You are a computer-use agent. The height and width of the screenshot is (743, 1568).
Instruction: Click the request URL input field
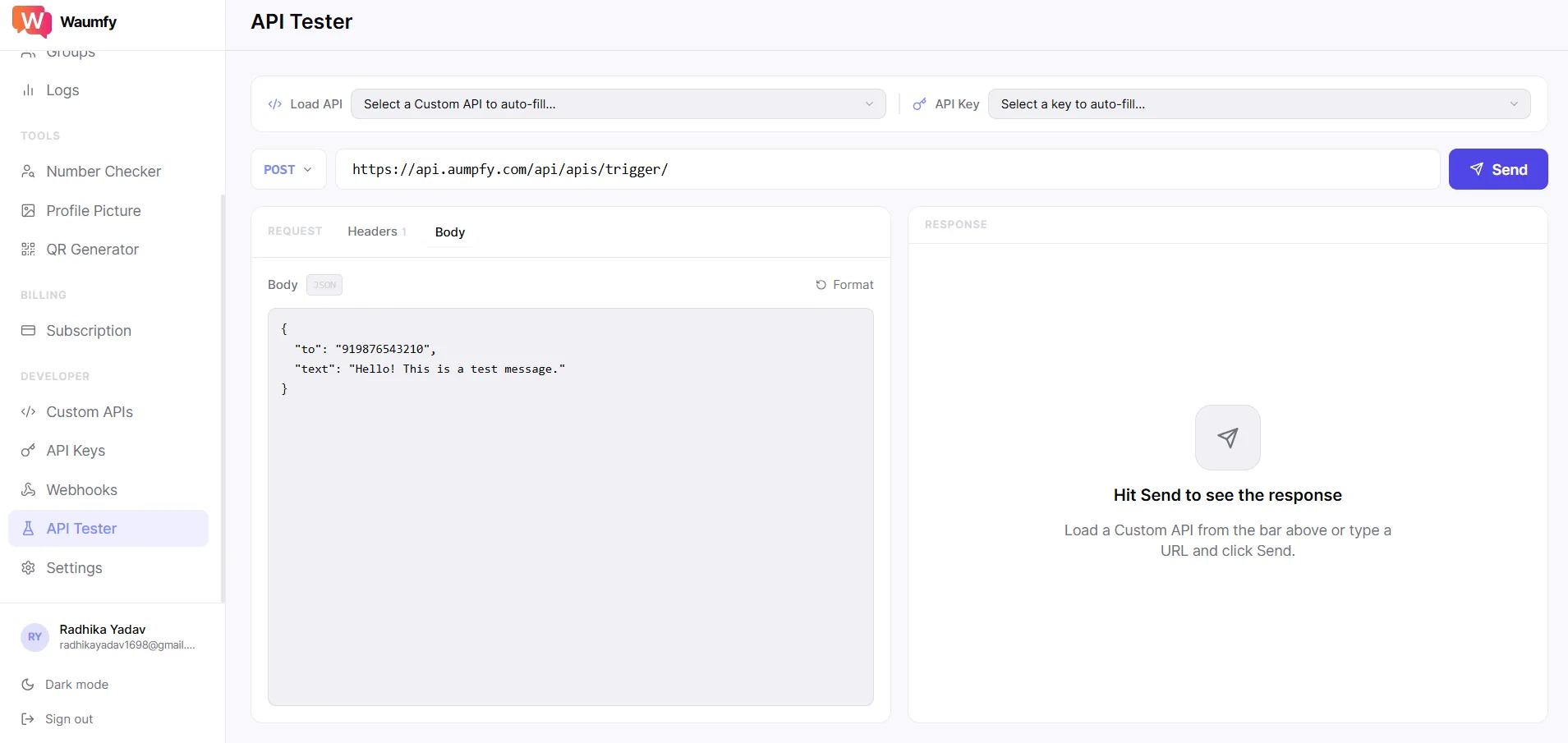pos(887,170)
